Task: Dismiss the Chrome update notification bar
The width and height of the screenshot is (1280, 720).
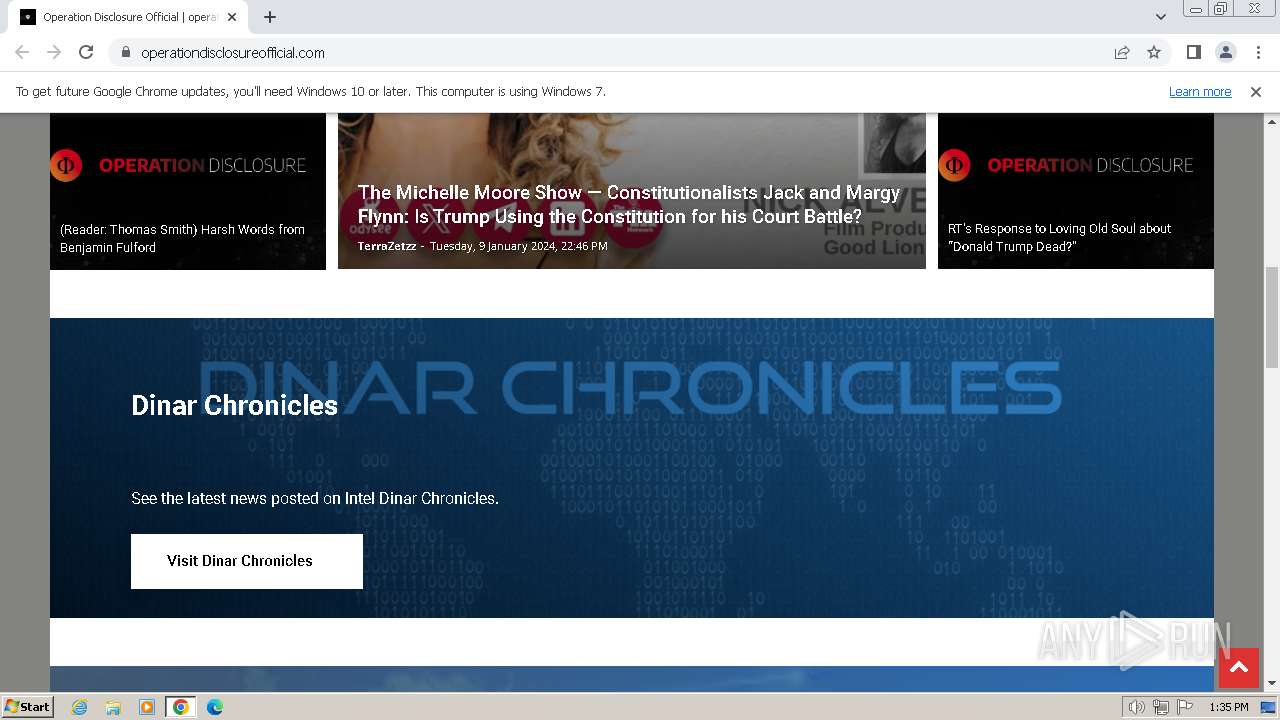Action: pyautogui.click(x=1256, y=91)
